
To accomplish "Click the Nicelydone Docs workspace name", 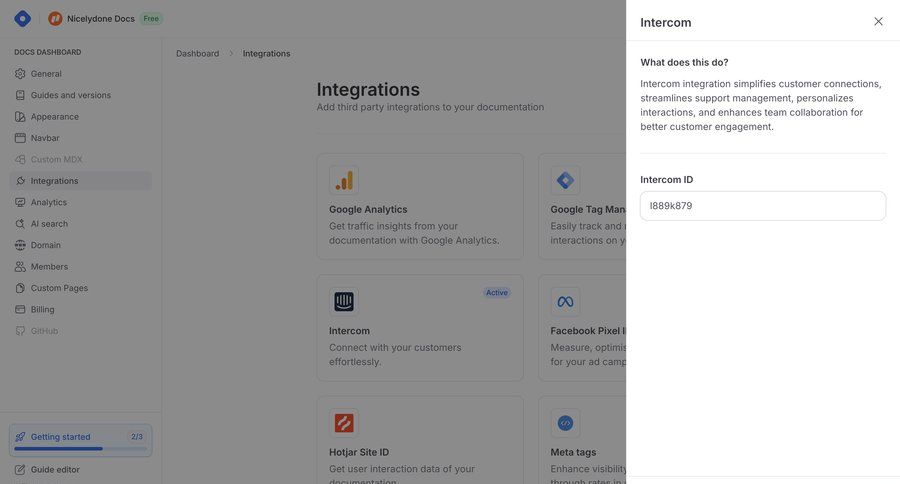I will [x=100, y=18].
